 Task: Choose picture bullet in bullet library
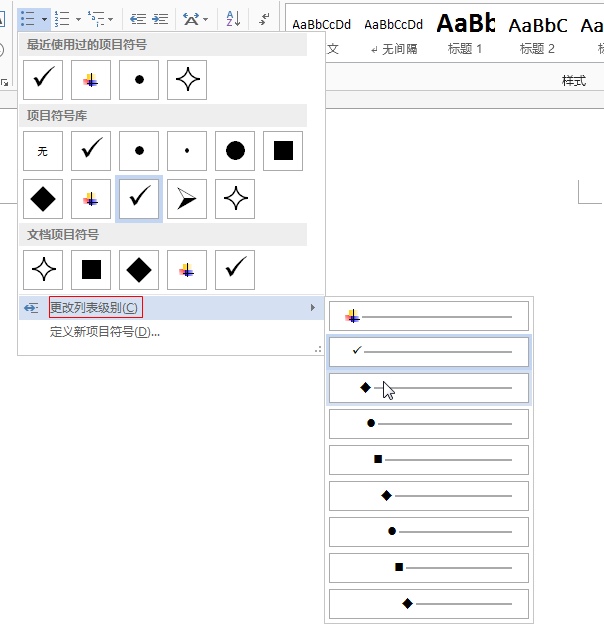click(x=91, y=199)
